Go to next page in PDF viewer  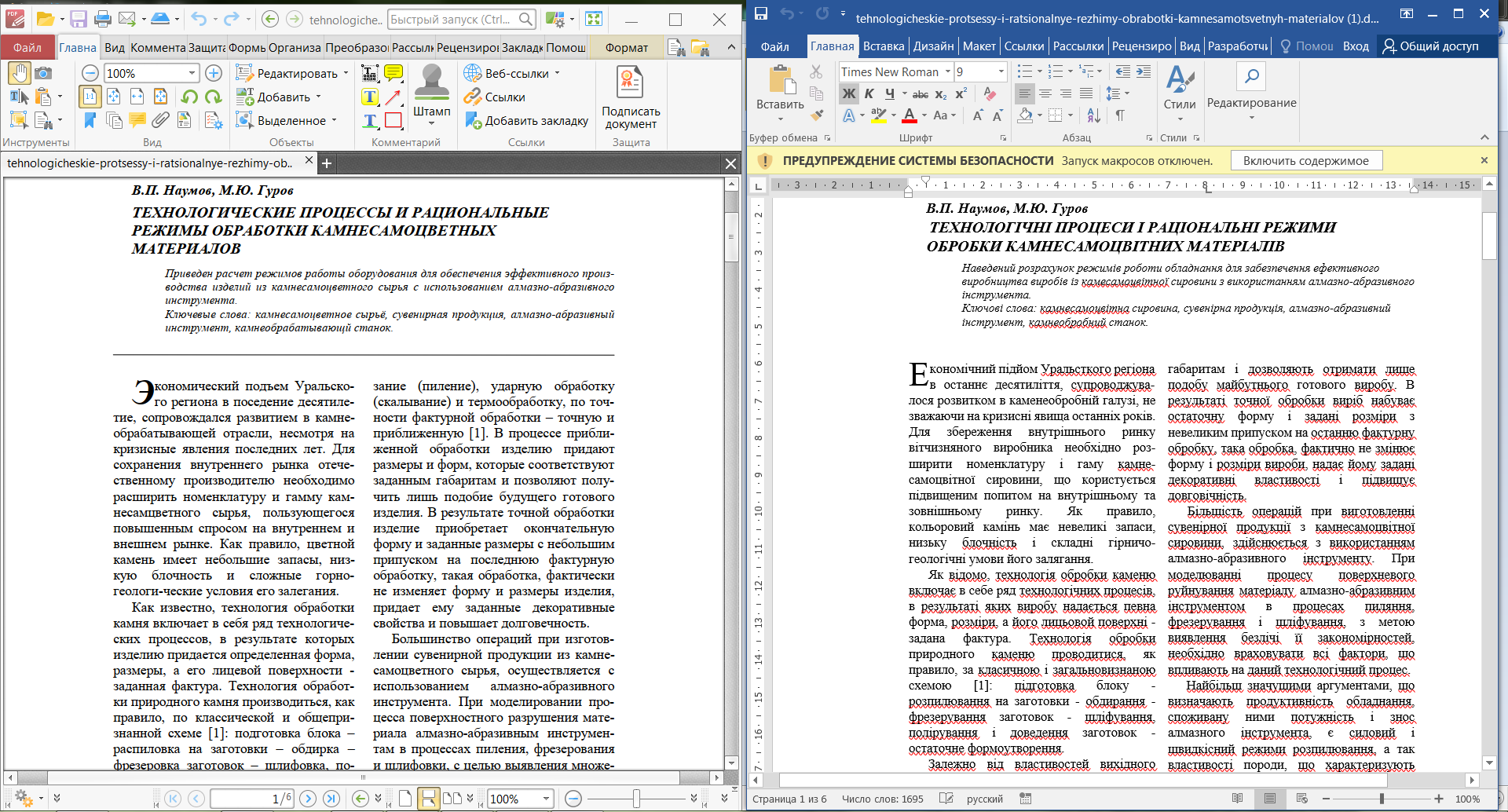(x=308, y=799)
